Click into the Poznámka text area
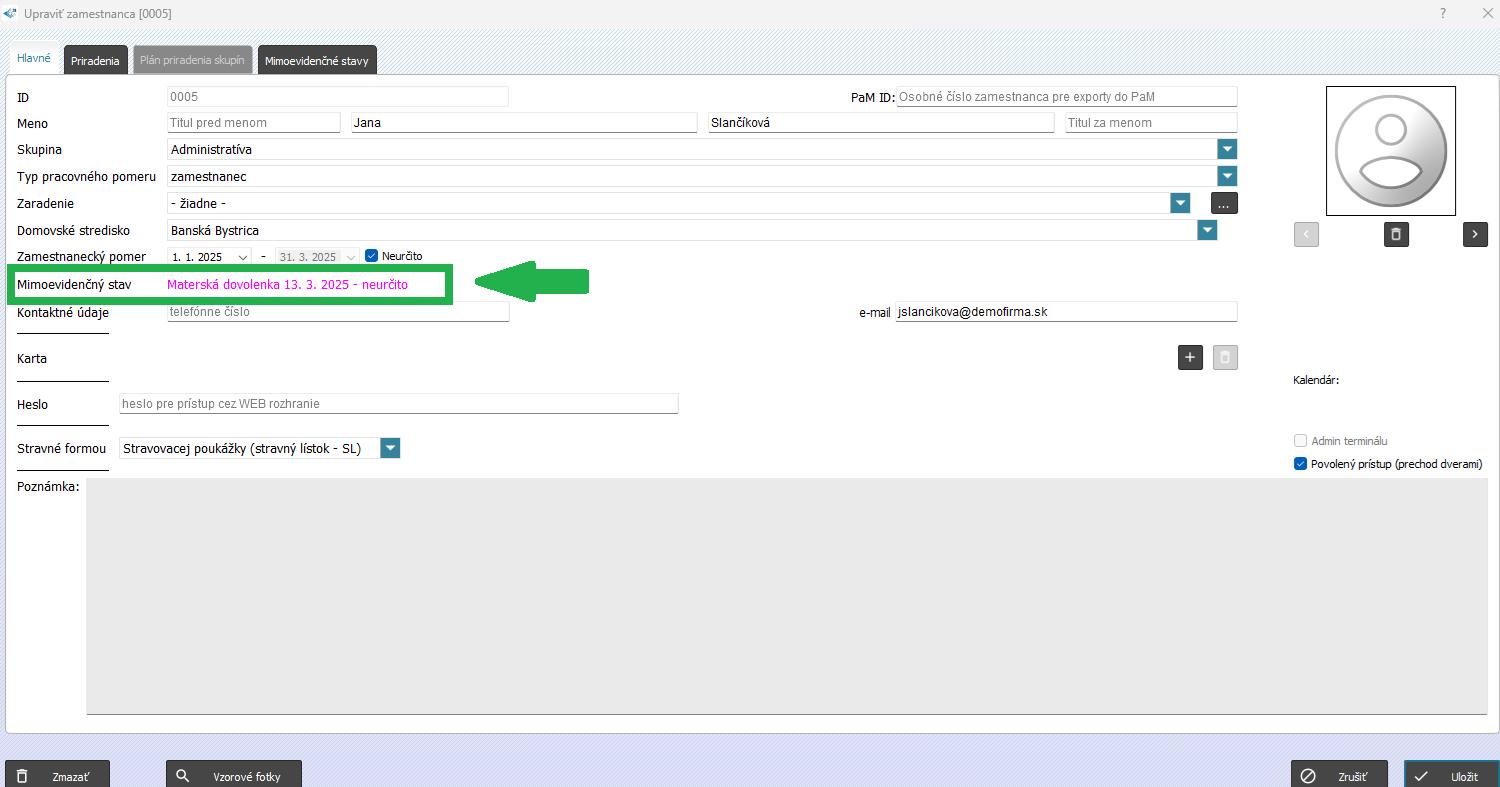This screenshot has width=1500, height=787. [x=787, y=596]
